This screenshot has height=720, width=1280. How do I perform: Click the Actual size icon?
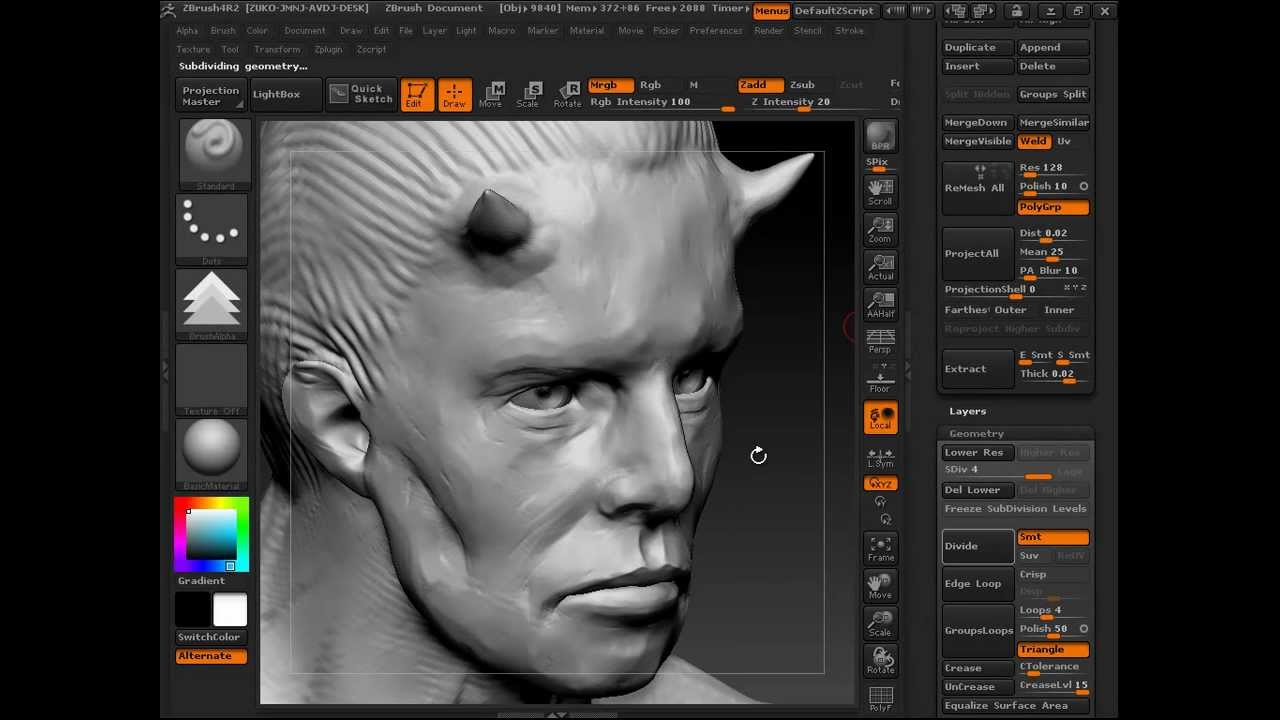click(x=880, y=267)
